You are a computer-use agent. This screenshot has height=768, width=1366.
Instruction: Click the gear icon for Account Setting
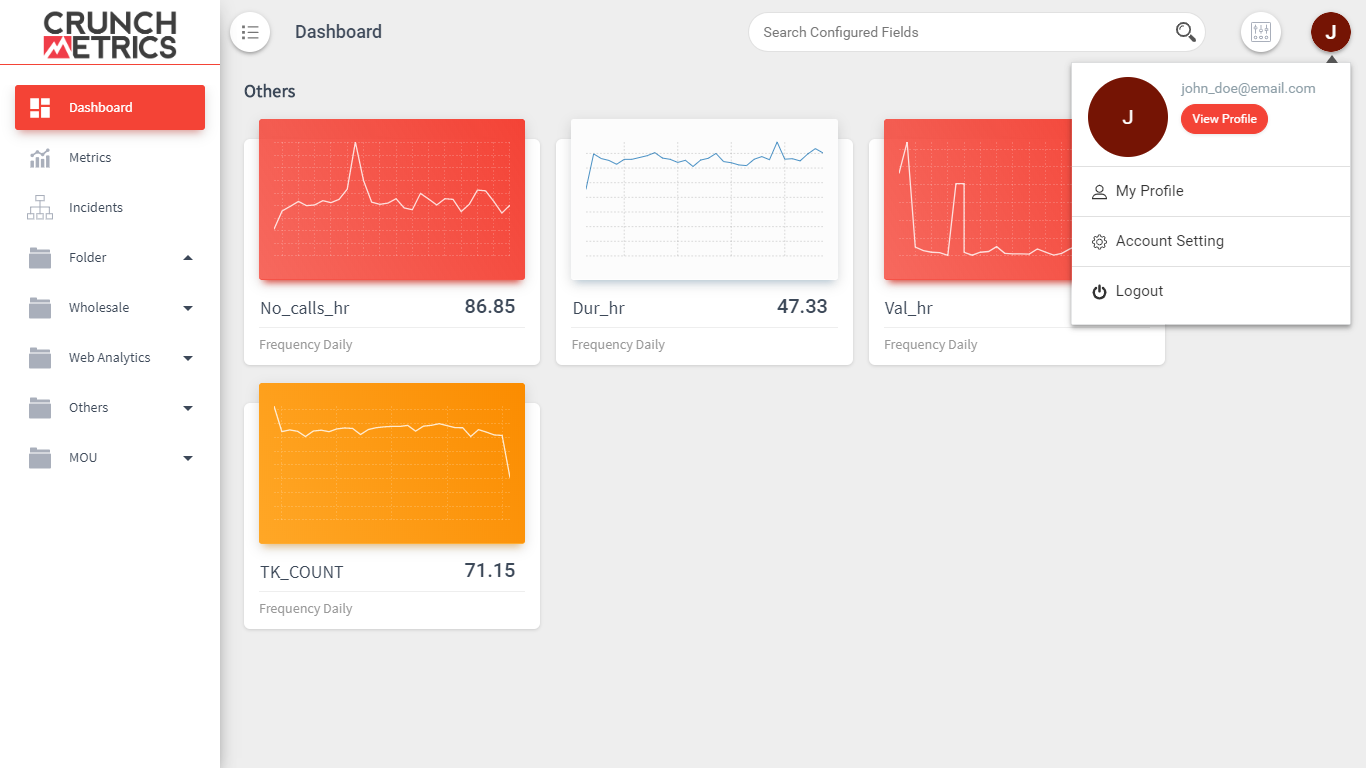click(1099, 242)
